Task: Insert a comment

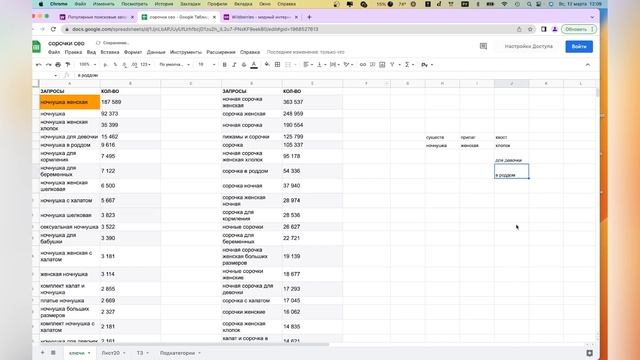Action: (372, 64)
